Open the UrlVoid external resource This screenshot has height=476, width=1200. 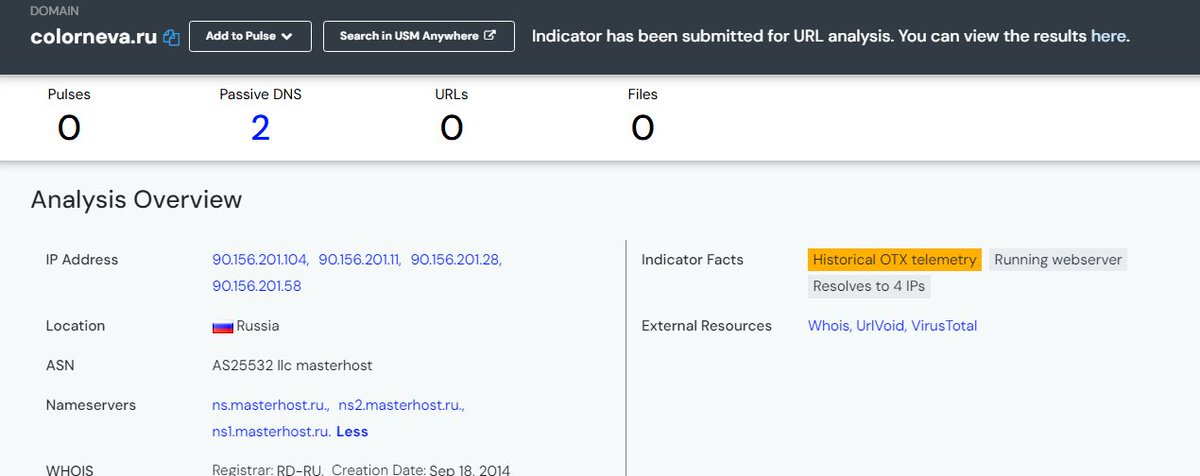pyautogui.click(x=881, y=325)
